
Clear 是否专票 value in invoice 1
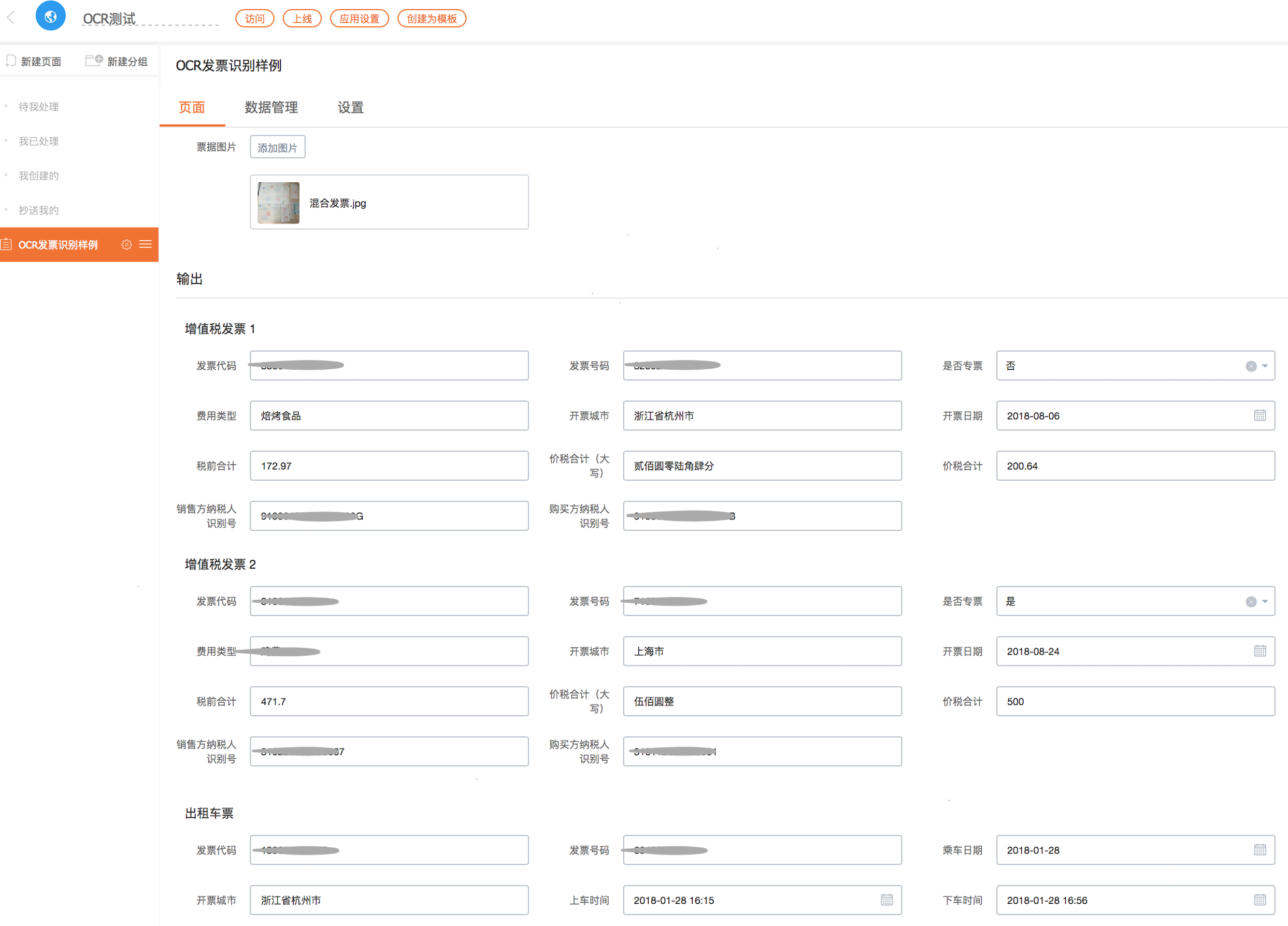(1251, 366)
